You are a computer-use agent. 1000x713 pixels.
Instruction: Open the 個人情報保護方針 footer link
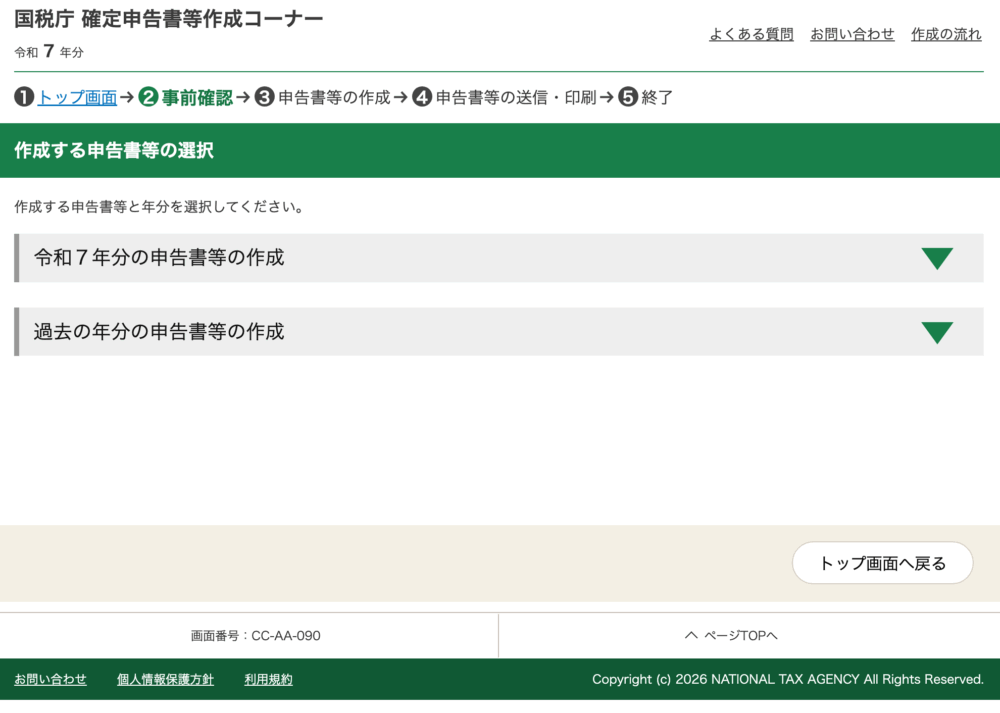pyautogui.click(x=164, y=679)
